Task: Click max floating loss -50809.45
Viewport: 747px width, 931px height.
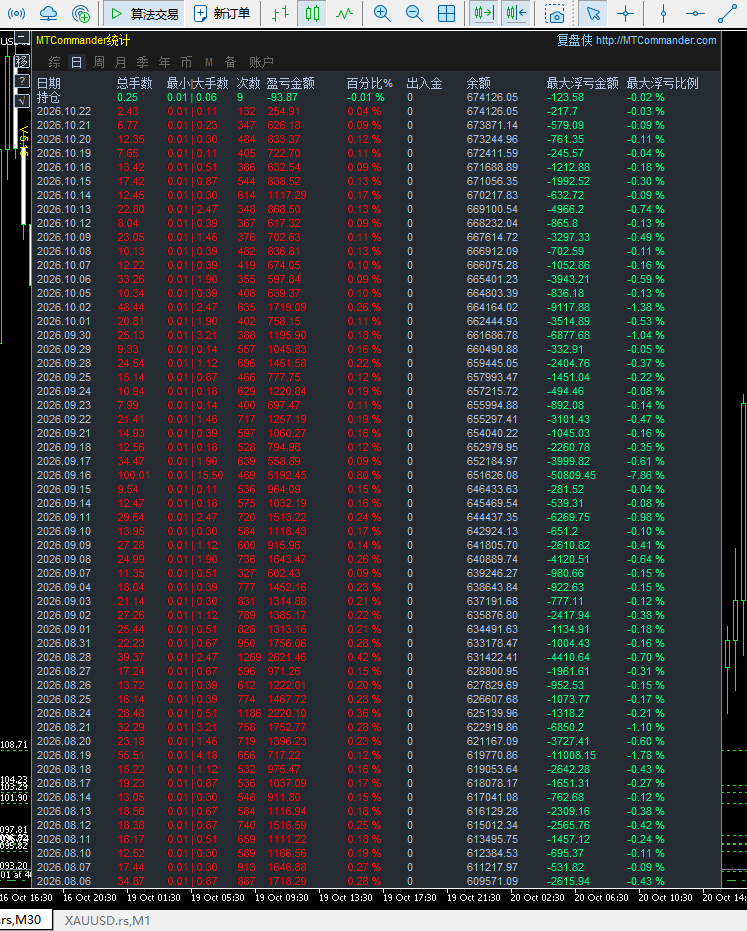Action: [571, 476]
